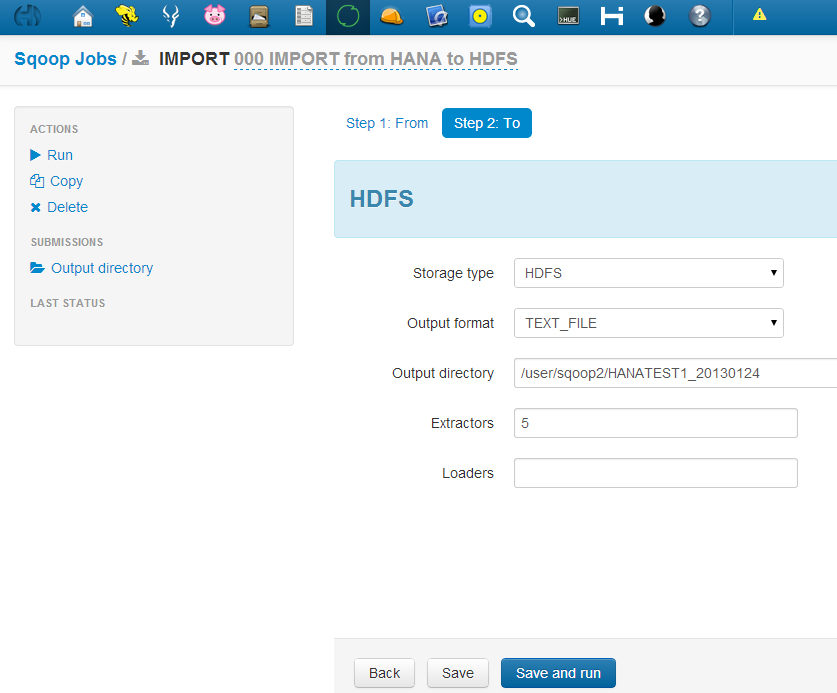Open the Help question mark icon
Screen dimensions: 837x693
click(x=699, y=16)
